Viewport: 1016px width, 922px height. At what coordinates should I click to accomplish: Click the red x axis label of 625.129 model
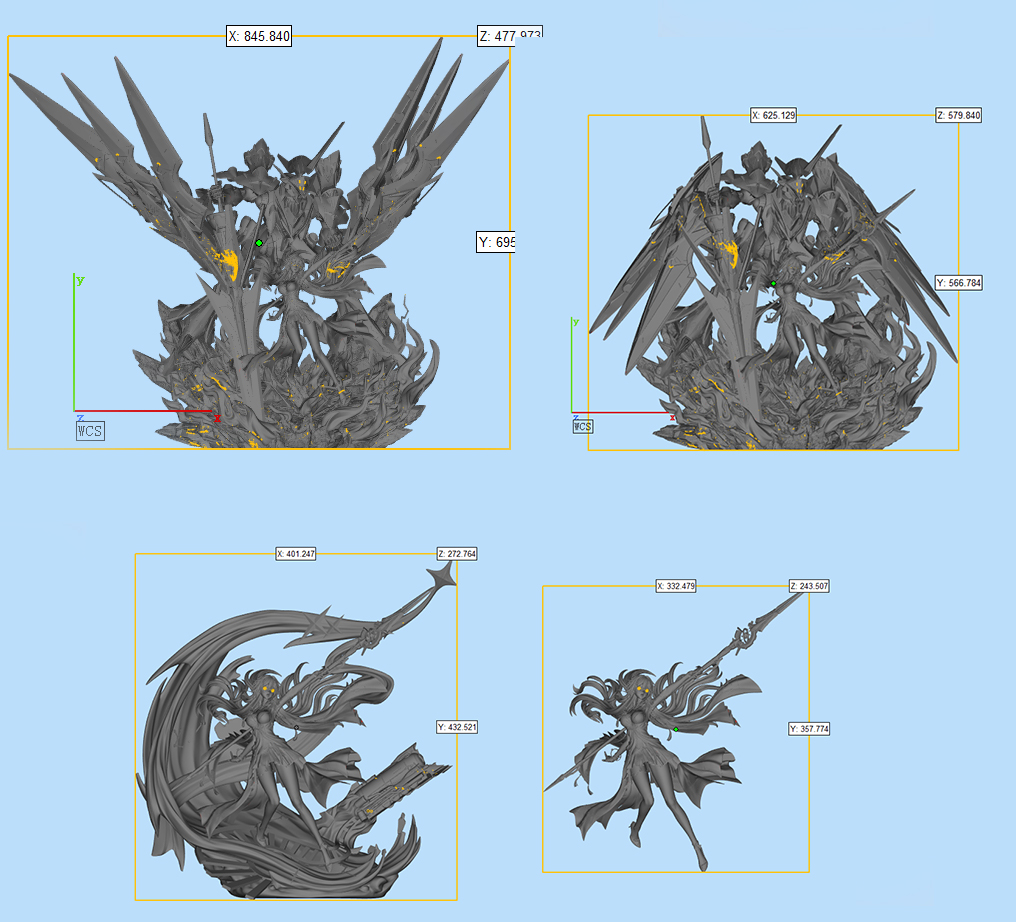pos(672,418)
